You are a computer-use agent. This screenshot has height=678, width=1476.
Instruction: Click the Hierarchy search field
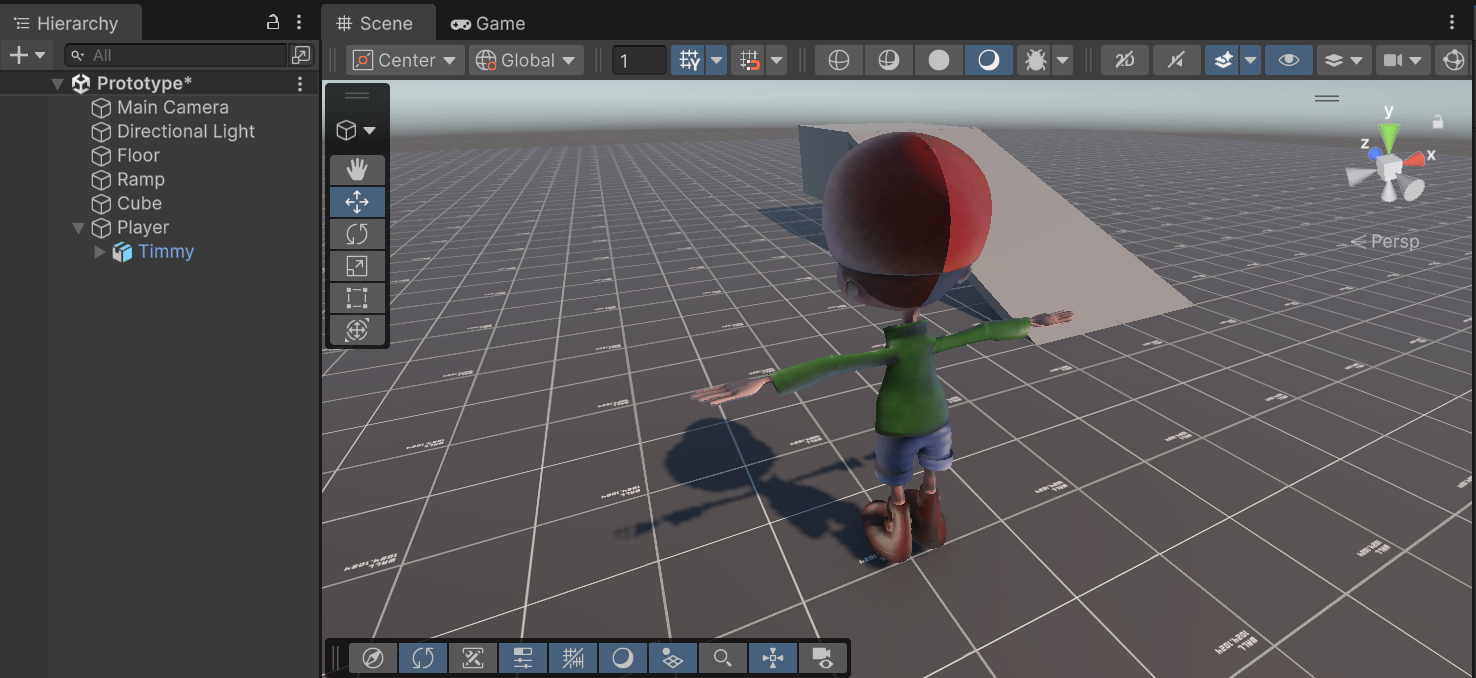177,55
